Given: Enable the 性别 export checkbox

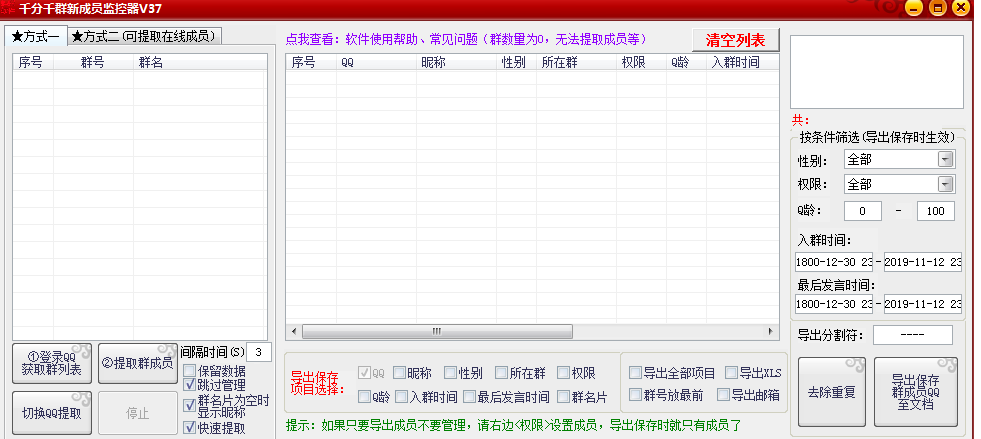Looking at the screenshot, I should click(450, 373).
